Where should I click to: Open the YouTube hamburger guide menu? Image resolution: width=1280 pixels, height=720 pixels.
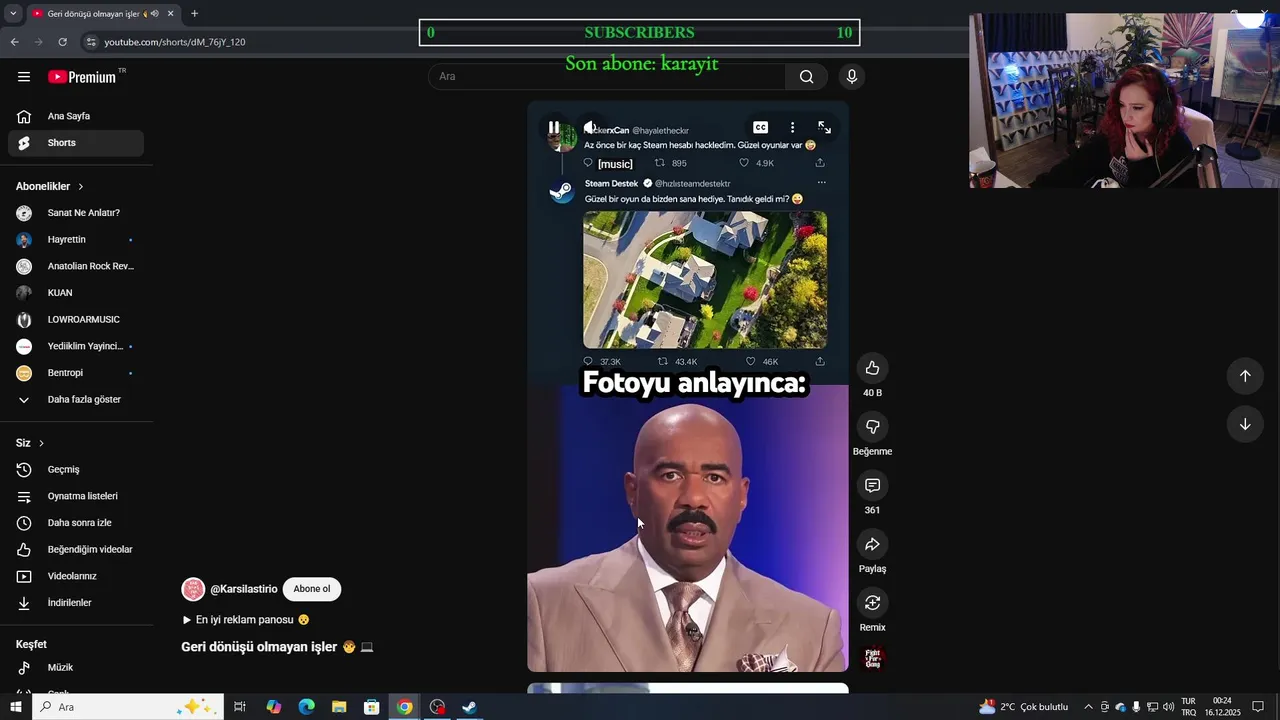click(x=24, y=77)
